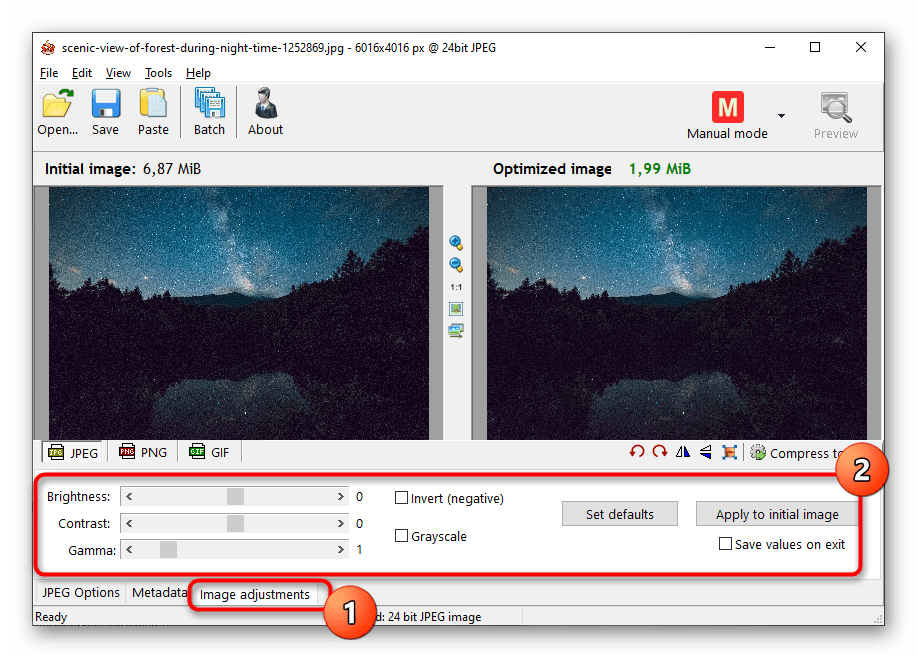Open the Preview magnifier tool

(836, 116)
